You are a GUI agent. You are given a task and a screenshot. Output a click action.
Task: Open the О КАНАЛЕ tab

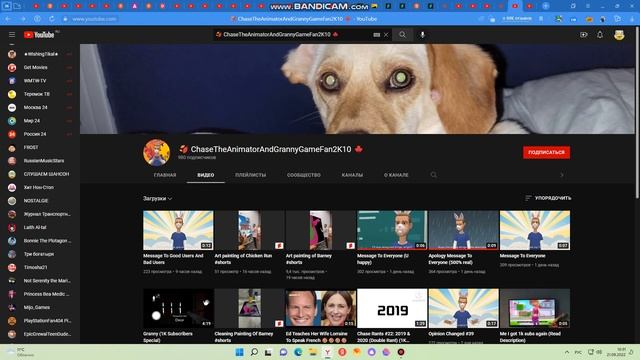396,175
